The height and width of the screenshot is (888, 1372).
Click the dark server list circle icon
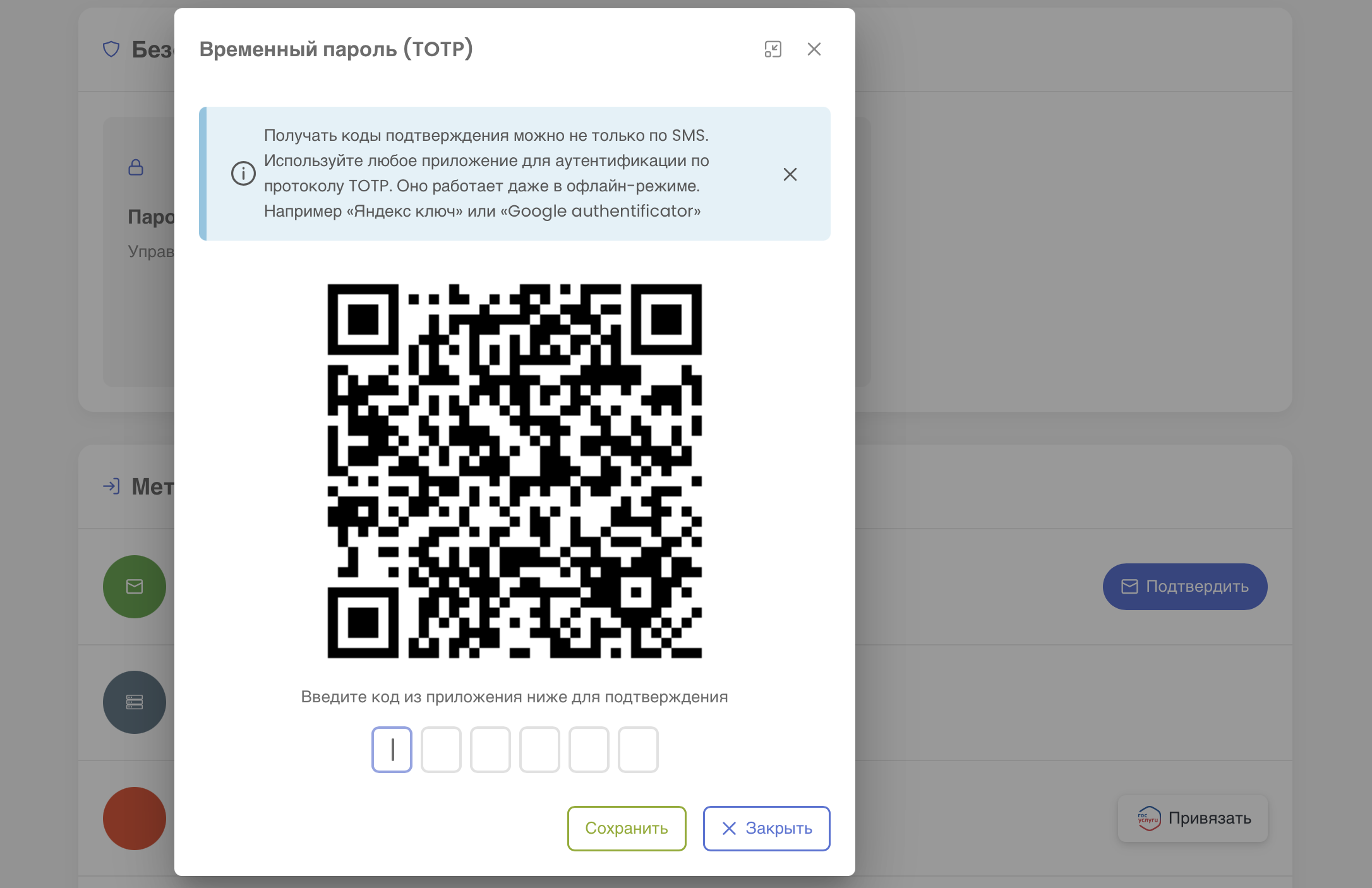[x=135, y=702]
